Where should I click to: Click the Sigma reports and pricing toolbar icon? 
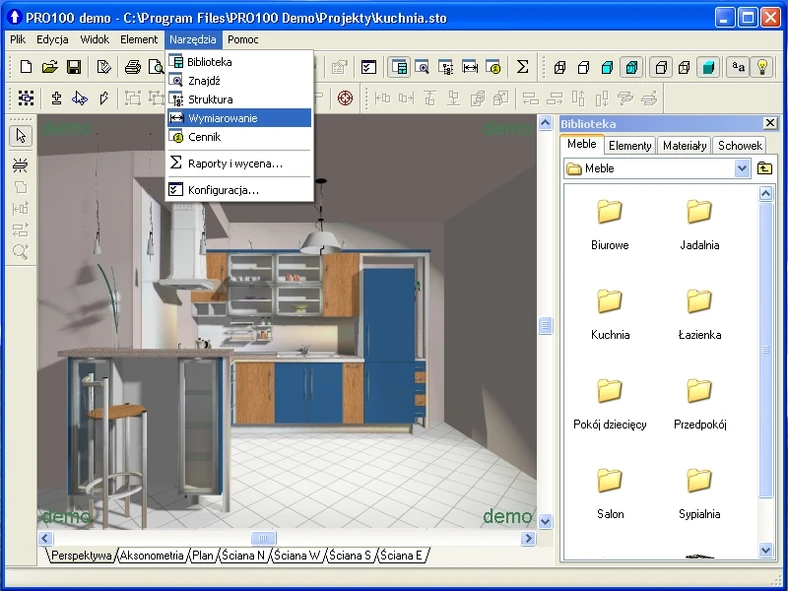pos(522,67)
